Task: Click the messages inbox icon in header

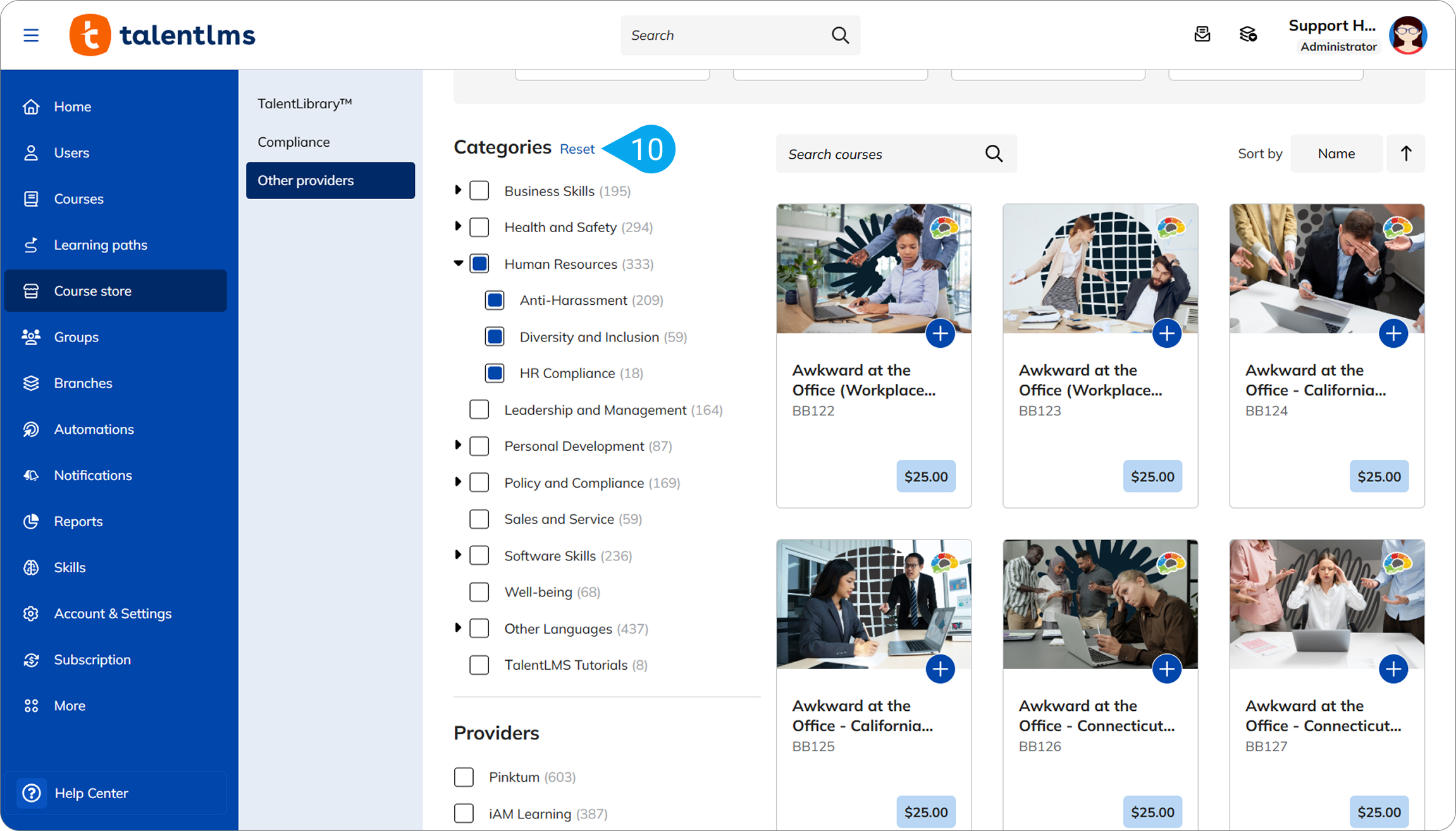Action: tap(1202, 34)
